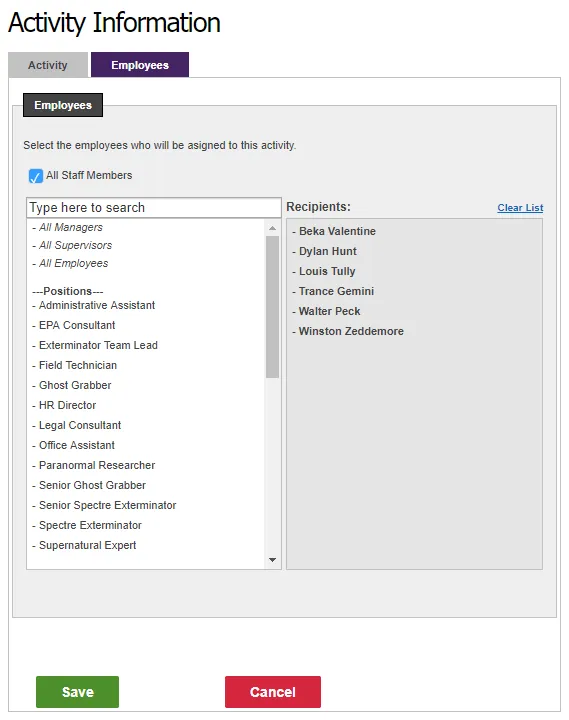
Task: Select Legal Consultant position
Action: pos(80,425)
